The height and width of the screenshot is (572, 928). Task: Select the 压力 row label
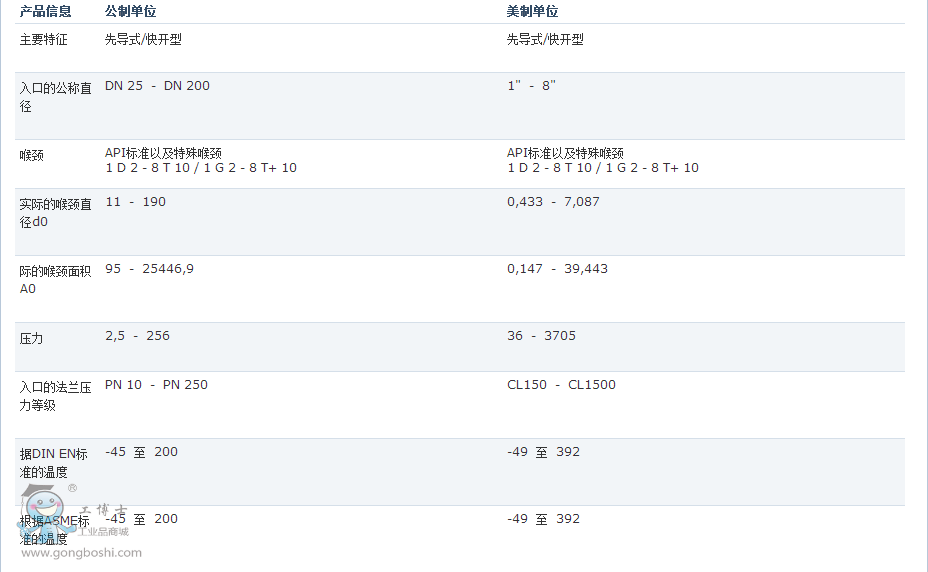coord(32,339)
